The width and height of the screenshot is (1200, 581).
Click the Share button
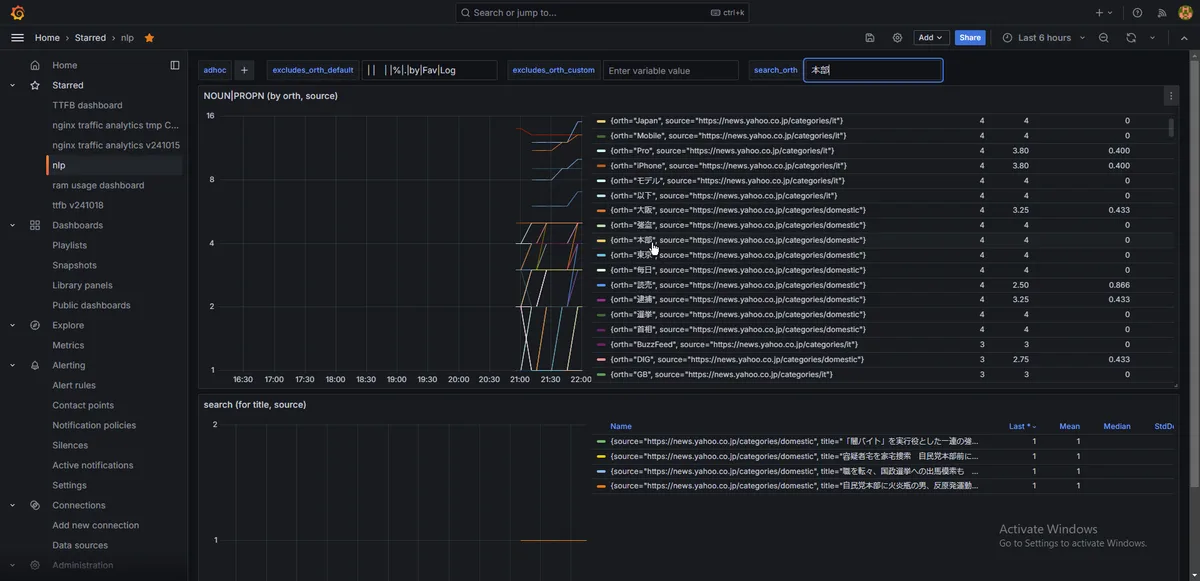click(969, 38)
